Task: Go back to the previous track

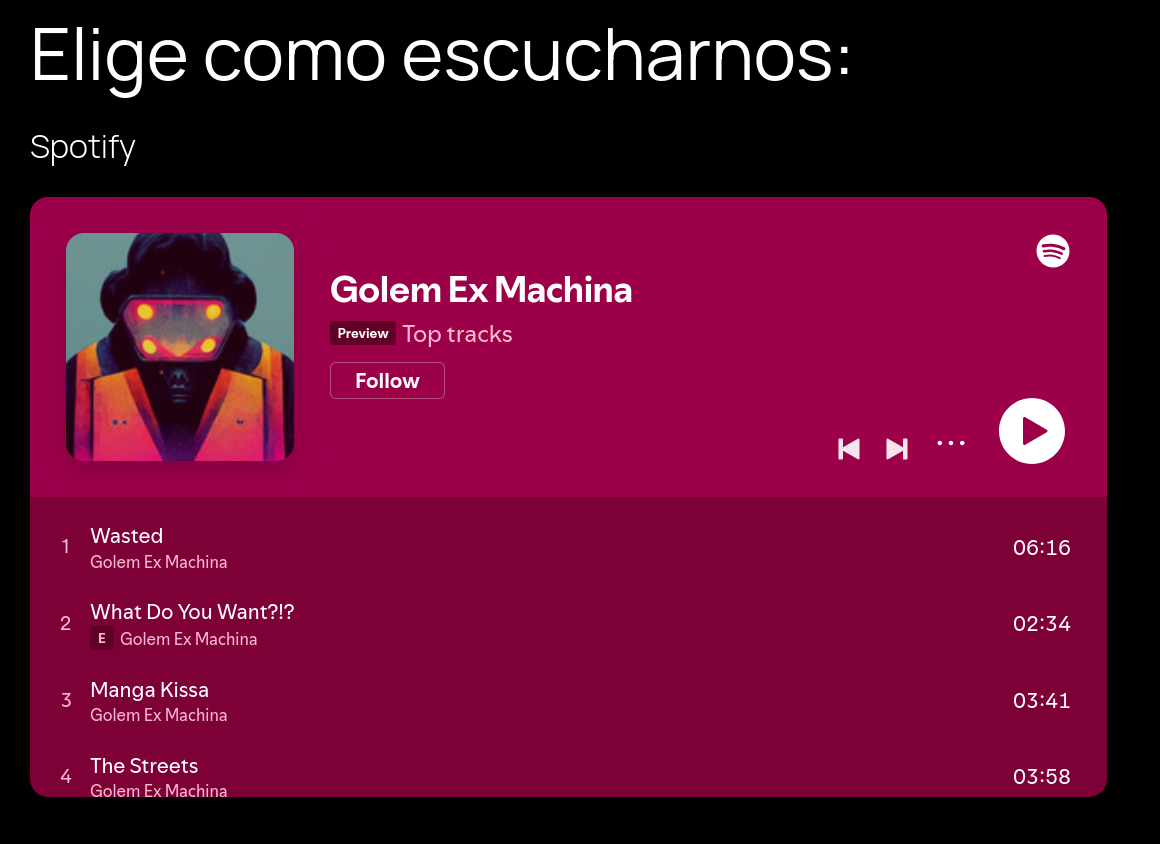Action: 849,449
